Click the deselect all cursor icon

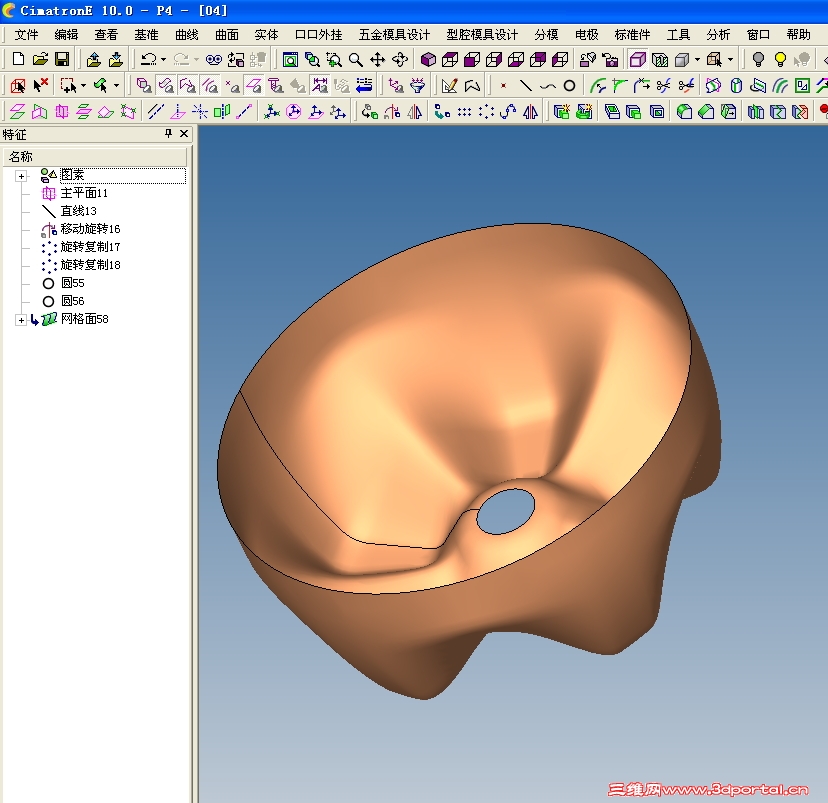[41, 86]
